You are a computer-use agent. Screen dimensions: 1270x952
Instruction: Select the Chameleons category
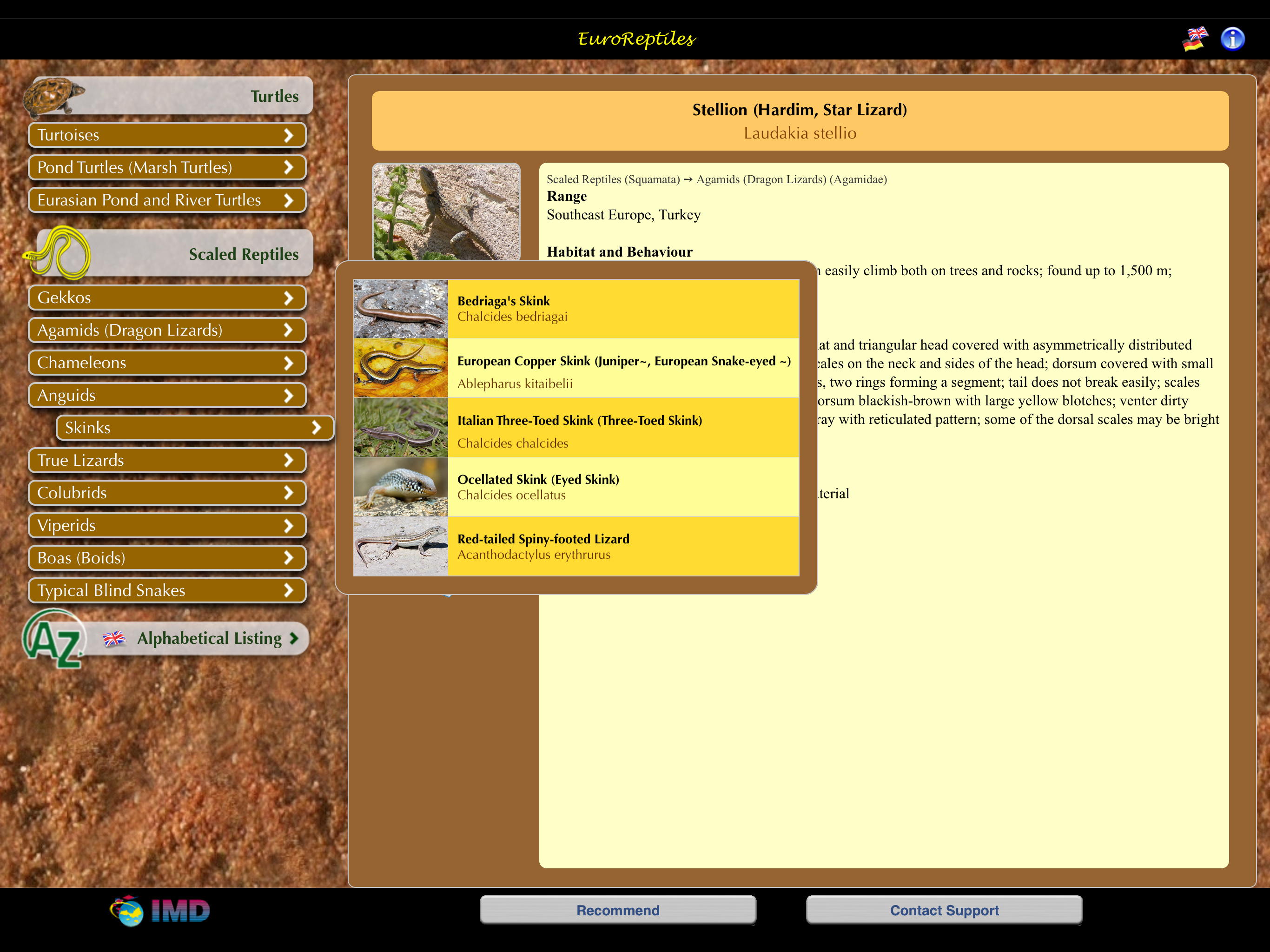[167, 363]
